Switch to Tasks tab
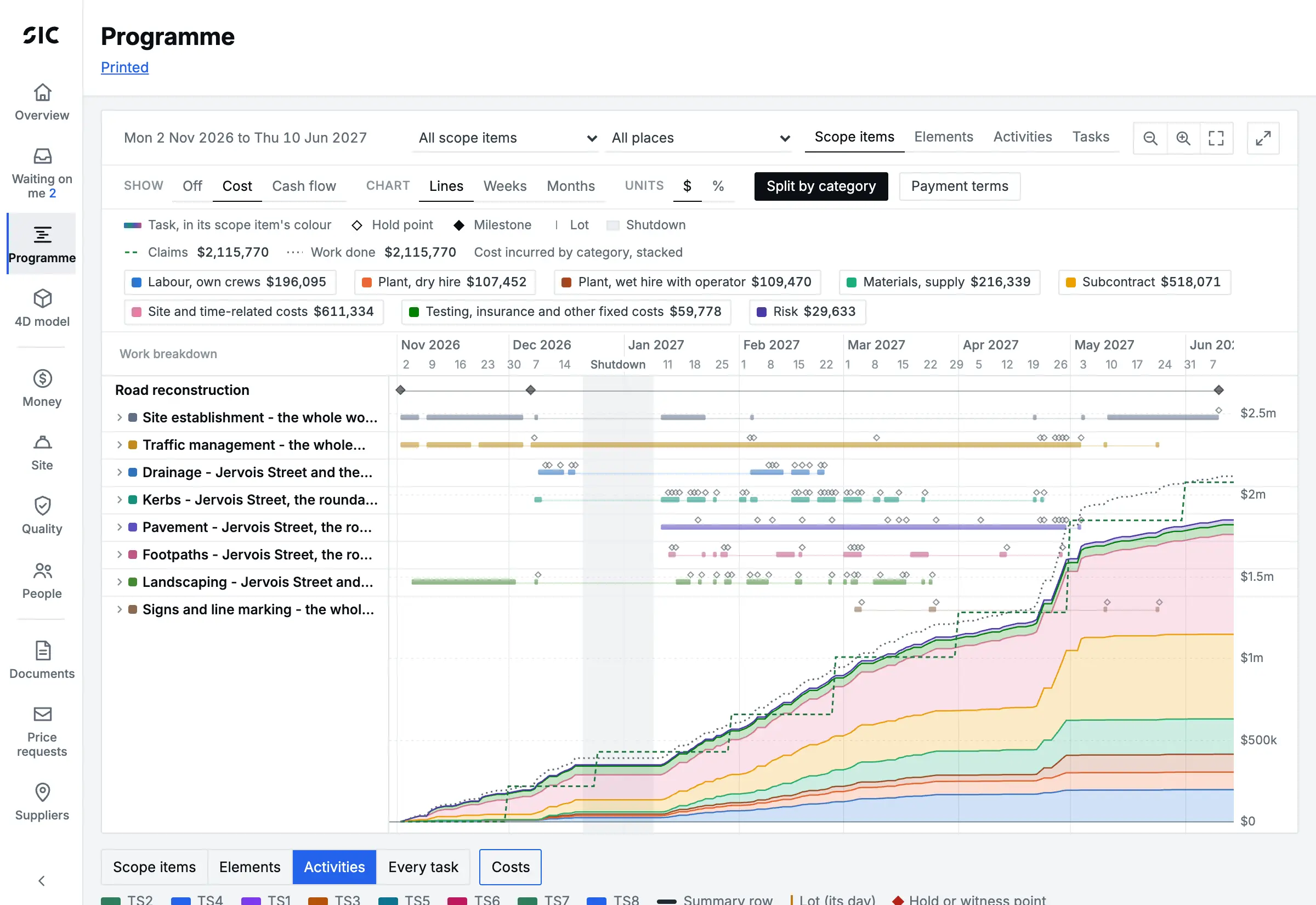1316x905 pixels. point(1091,137)
